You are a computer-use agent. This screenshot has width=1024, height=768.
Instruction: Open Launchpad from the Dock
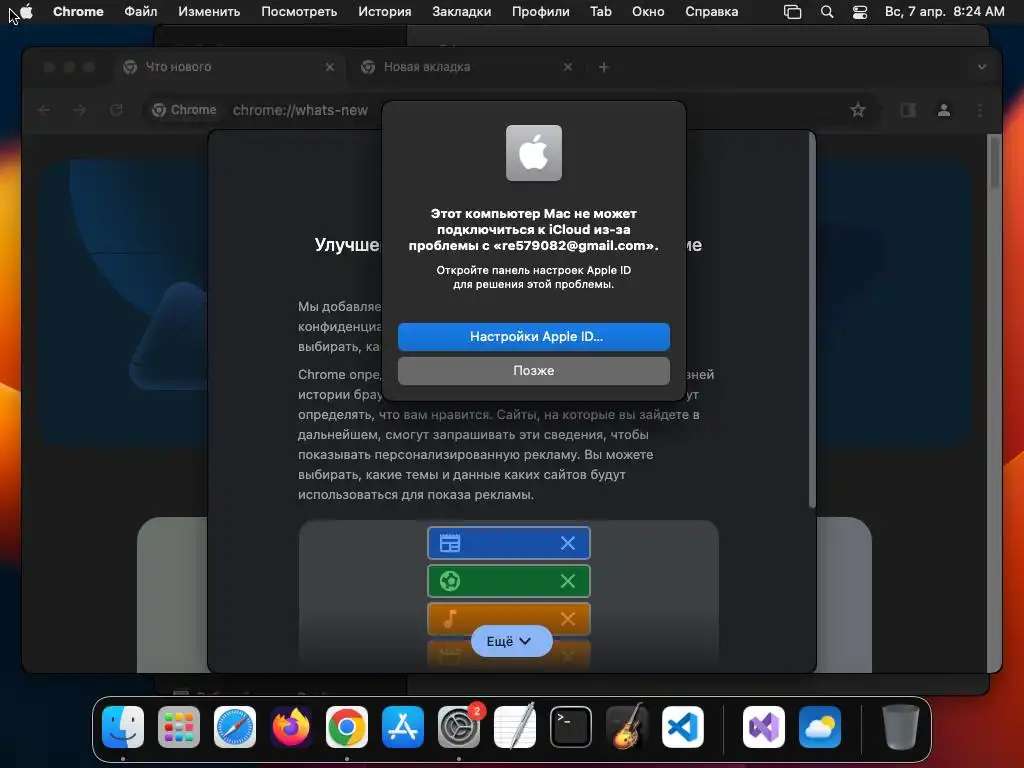[179, 727]
